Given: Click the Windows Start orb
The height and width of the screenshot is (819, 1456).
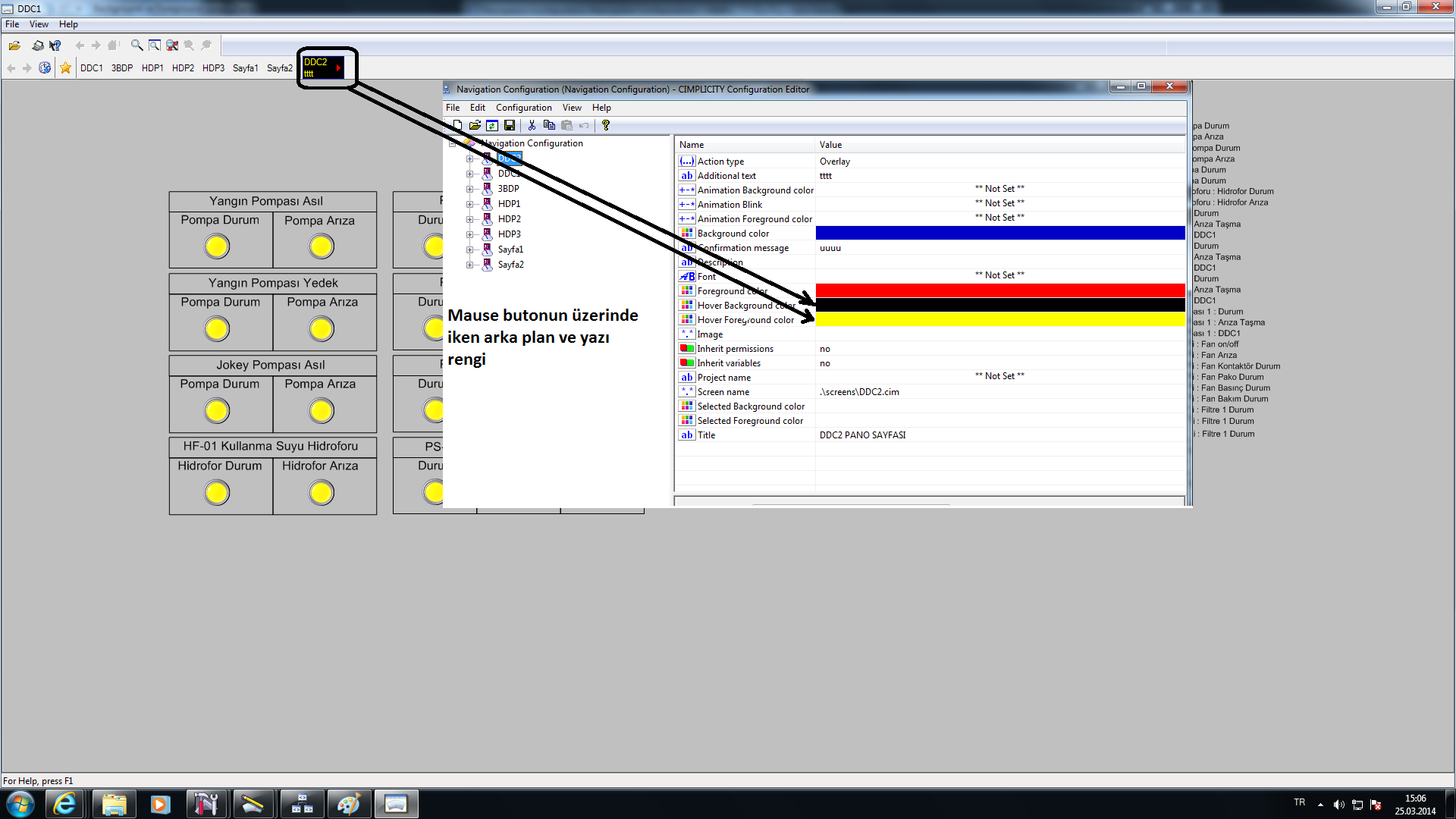Looking at the screenshot, I should pos(20,804).
